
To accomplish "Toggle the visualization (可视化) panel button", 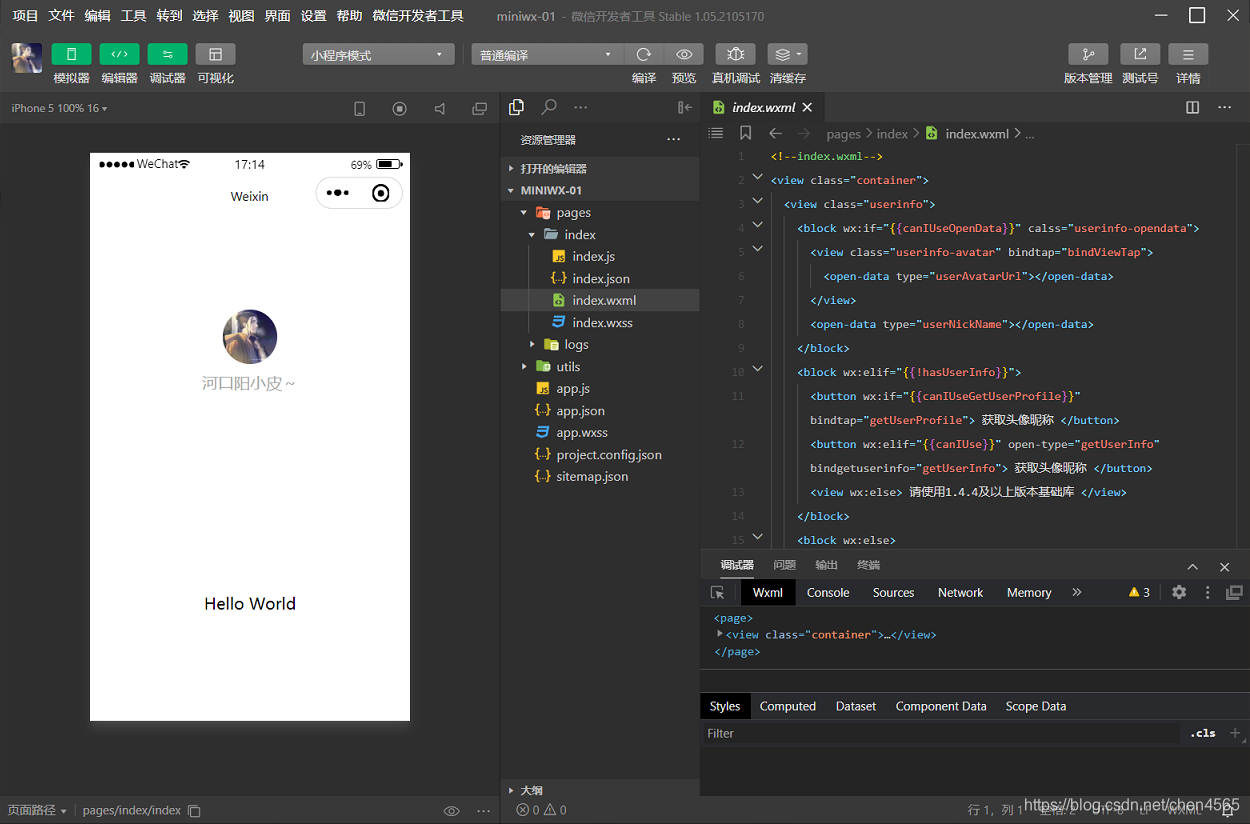I will [x=215, y=54].
